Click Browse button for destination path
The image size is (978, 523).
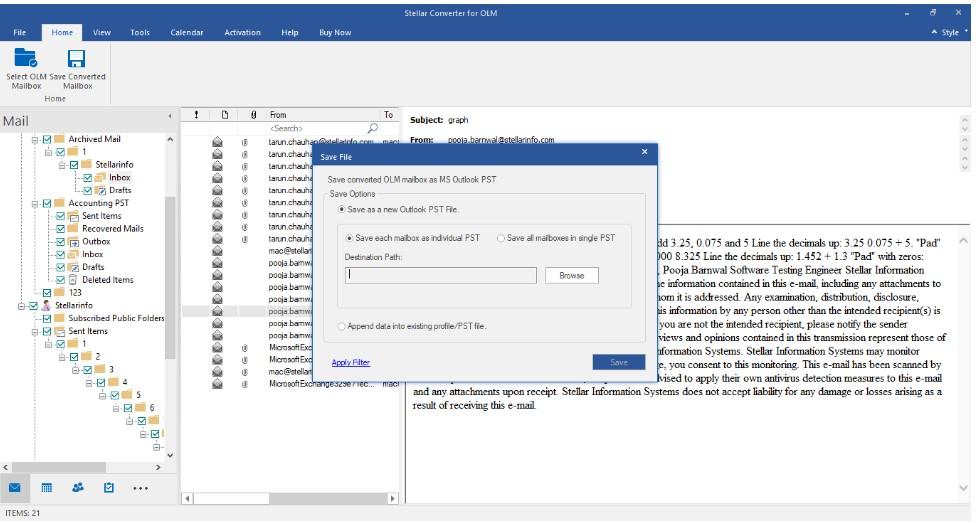pyautogui.click(x=571, y=276)
